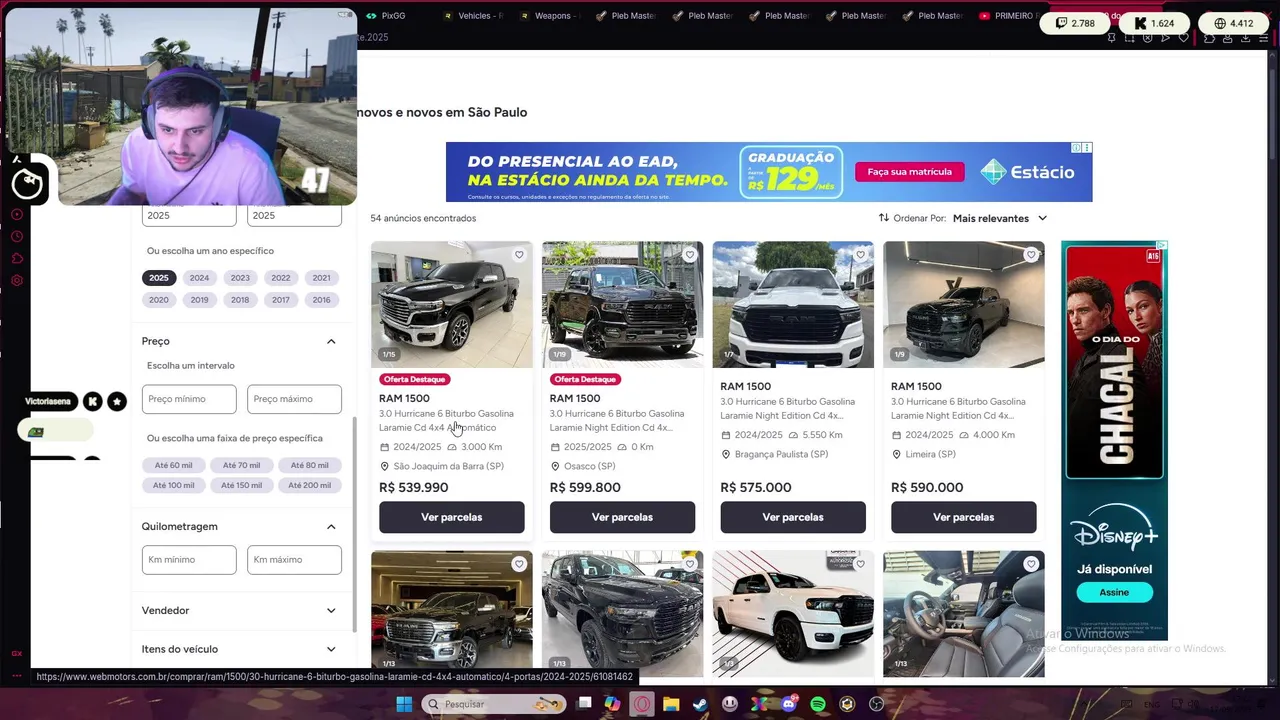
Task: Click the Km mínimo input field
Action: (189, 560)
